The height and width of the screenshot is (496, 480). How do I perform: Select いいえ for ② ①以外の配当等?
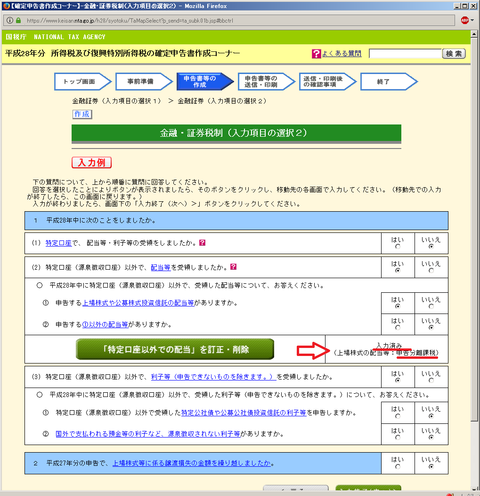(x=431, y=328)
